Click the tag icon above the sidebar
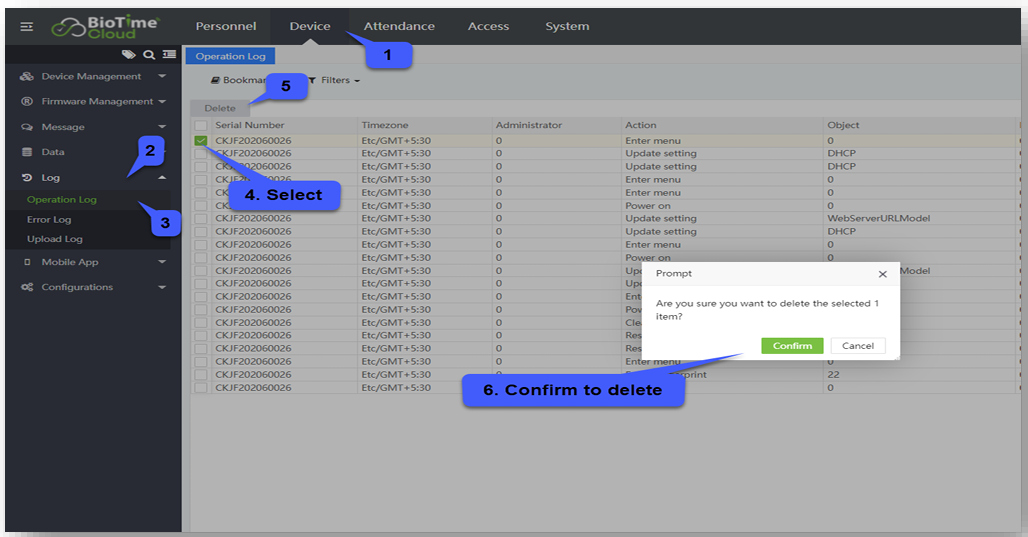The height and width of the screenshot is (537, 1028). coord(128,55)
